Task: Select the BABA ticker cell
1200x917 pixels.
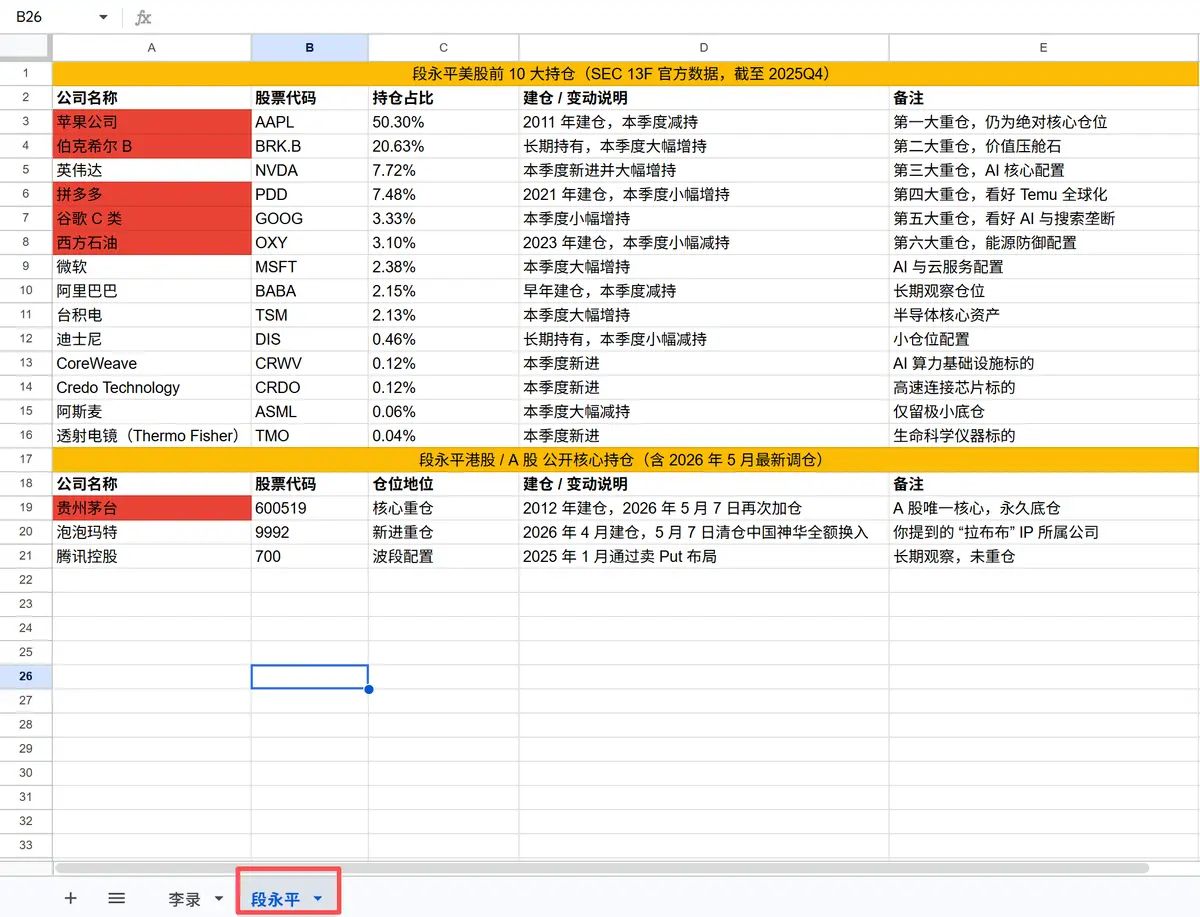Action: 310,291
